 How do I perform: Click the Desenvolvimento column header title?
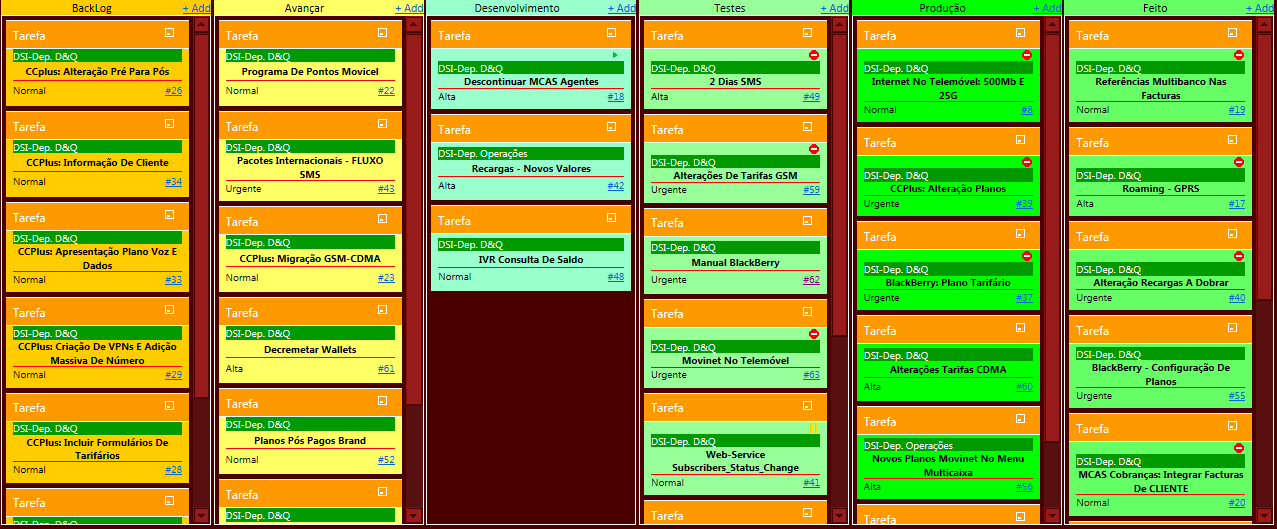click(x=517, y=8)
